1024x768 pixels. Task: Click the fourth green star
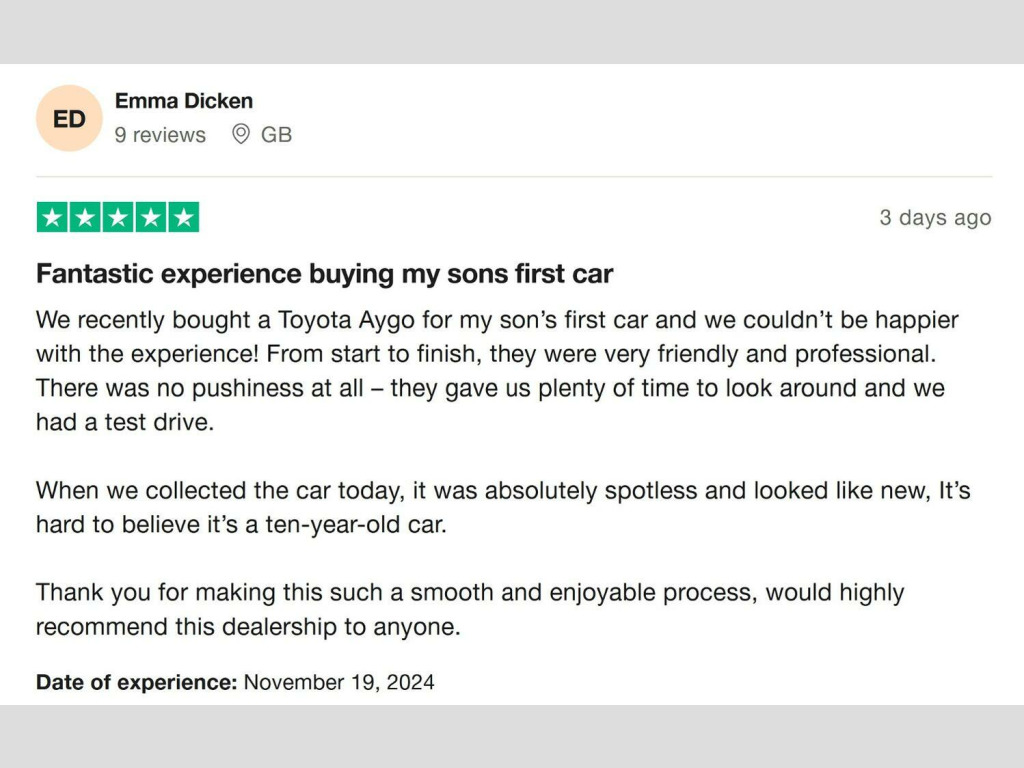click(151, 217)
